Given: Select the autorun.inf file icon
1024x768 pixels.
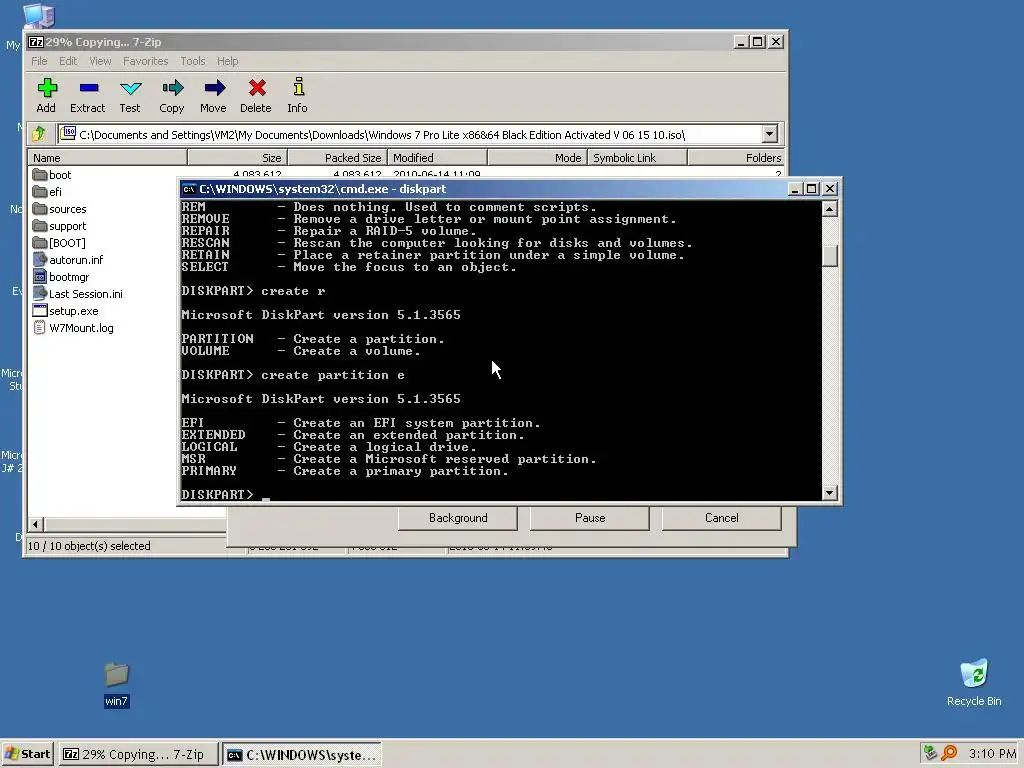Looking at the screenshot, I should (40, 259).
